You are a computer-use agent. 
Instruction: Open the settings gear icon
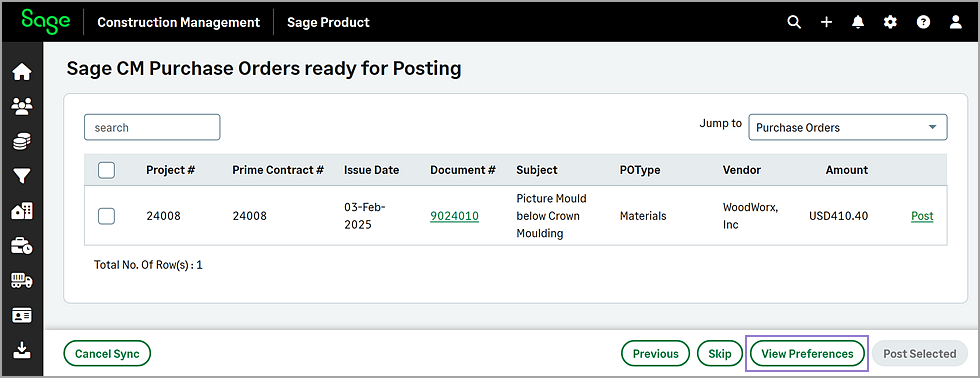[x=890, y=22]
